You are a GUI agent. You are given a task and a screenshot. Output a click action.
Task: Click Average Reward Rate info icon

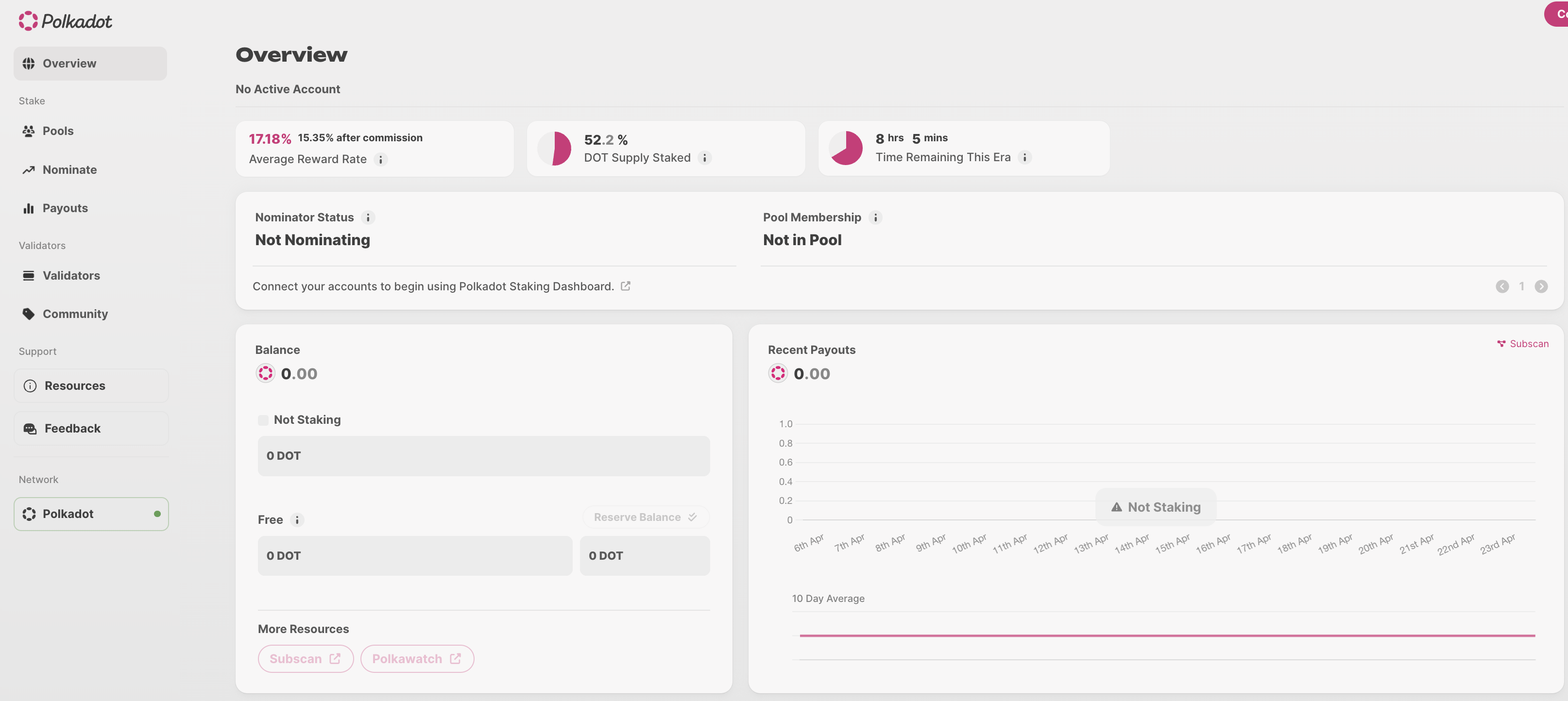click(x=381, y=159)
